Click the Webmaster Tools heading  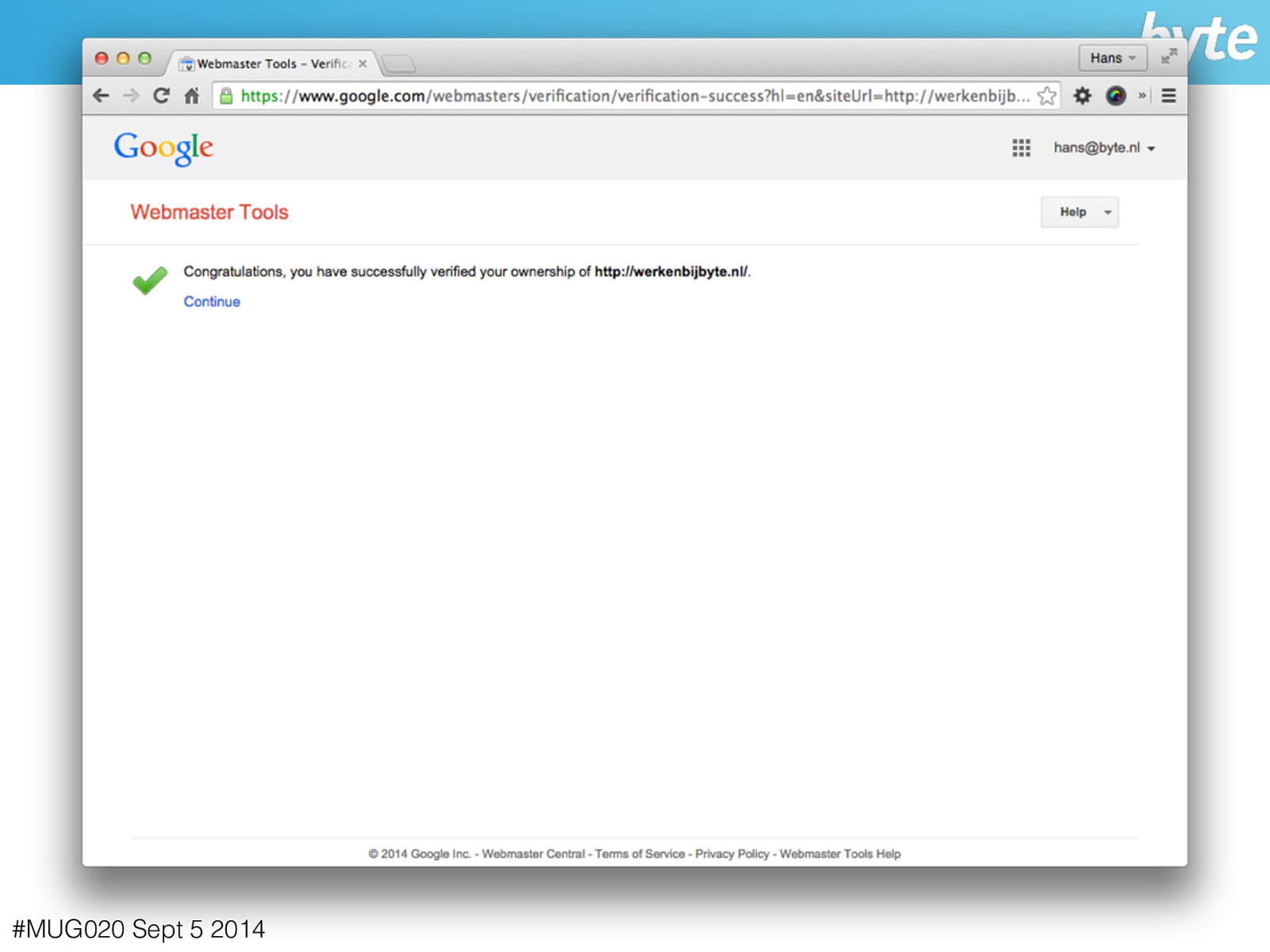point(210,212)
